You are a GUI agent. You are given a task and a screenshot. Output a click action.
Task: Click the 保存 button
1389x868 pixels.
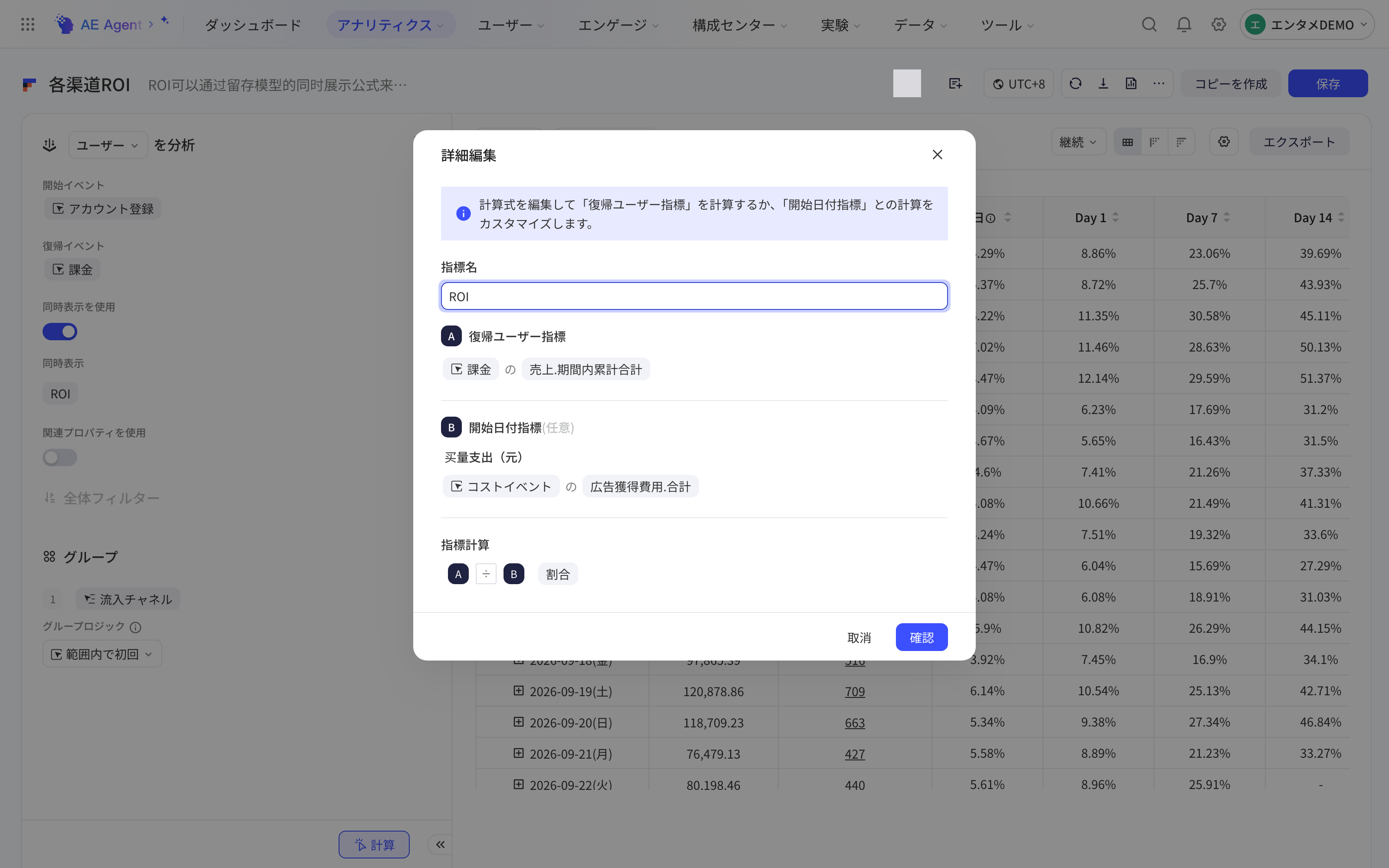tap(1328, 84)
